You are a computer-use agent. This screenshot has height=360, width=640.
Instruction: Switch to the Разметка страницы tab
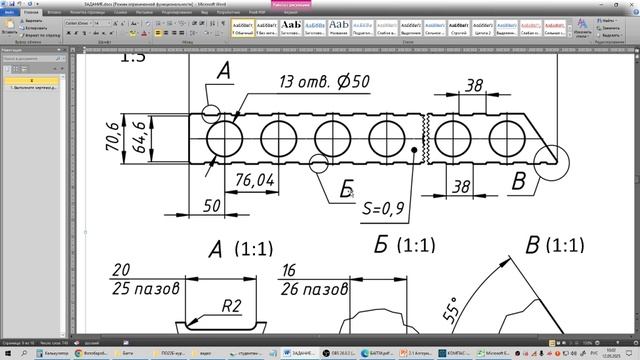coord(87,13)
